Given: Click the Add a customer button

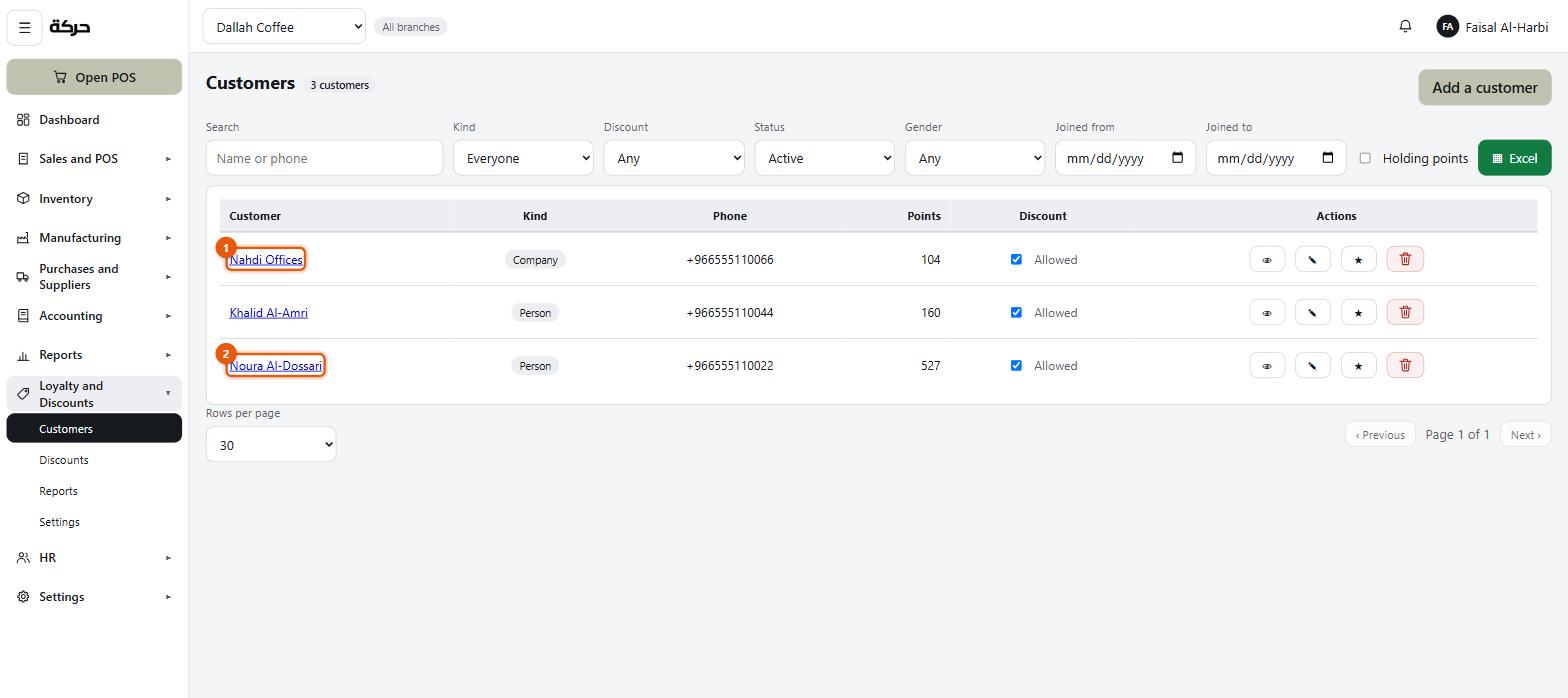Looking at the screenshot, I should (1484, 87).
